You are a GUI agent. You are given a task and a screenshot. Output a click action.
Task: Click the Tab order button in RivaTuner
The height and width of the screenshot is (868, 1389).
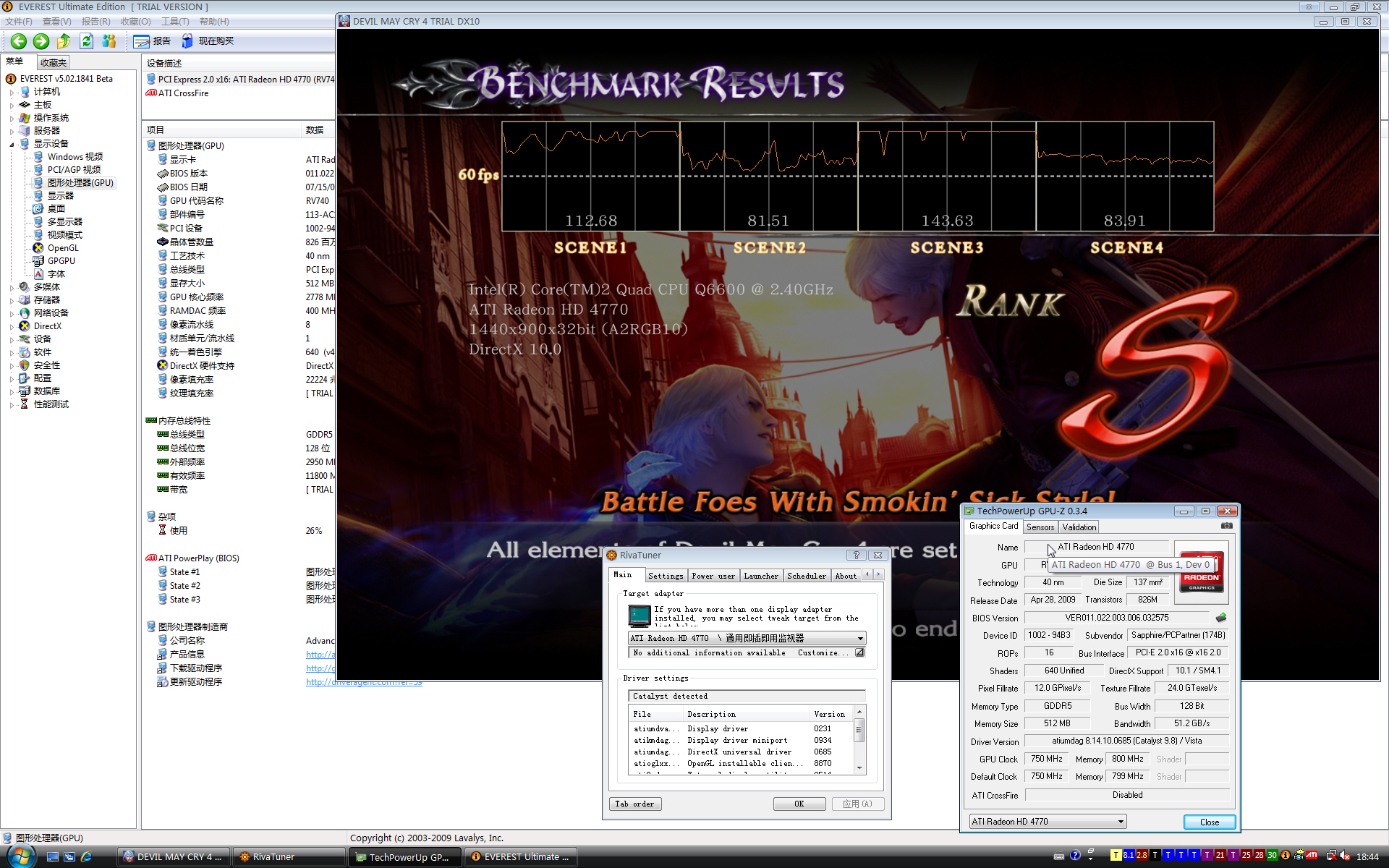pyautogui.click(x=635, y=804)
